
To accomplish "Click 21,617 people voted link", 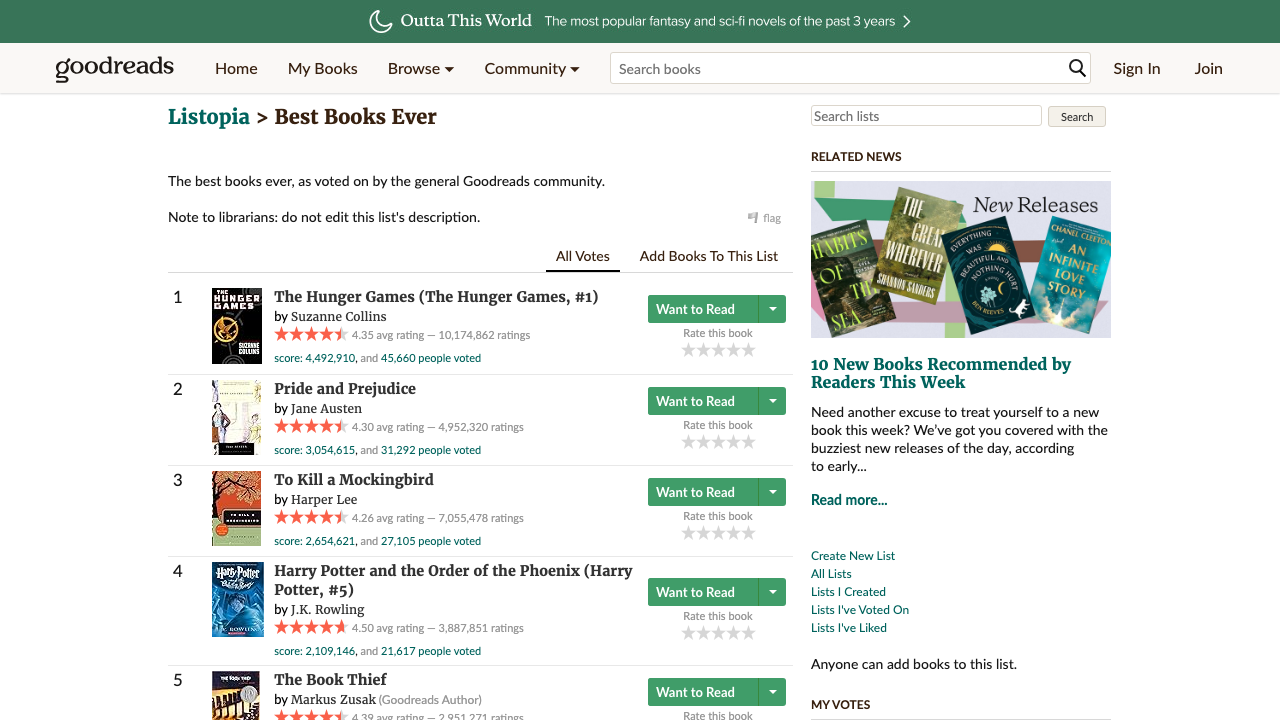I will tap(431, 651).
